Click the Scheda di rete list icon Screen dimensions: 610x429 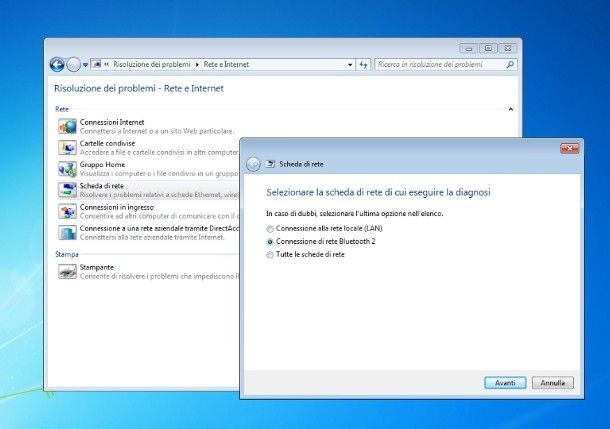click(67, 190)
